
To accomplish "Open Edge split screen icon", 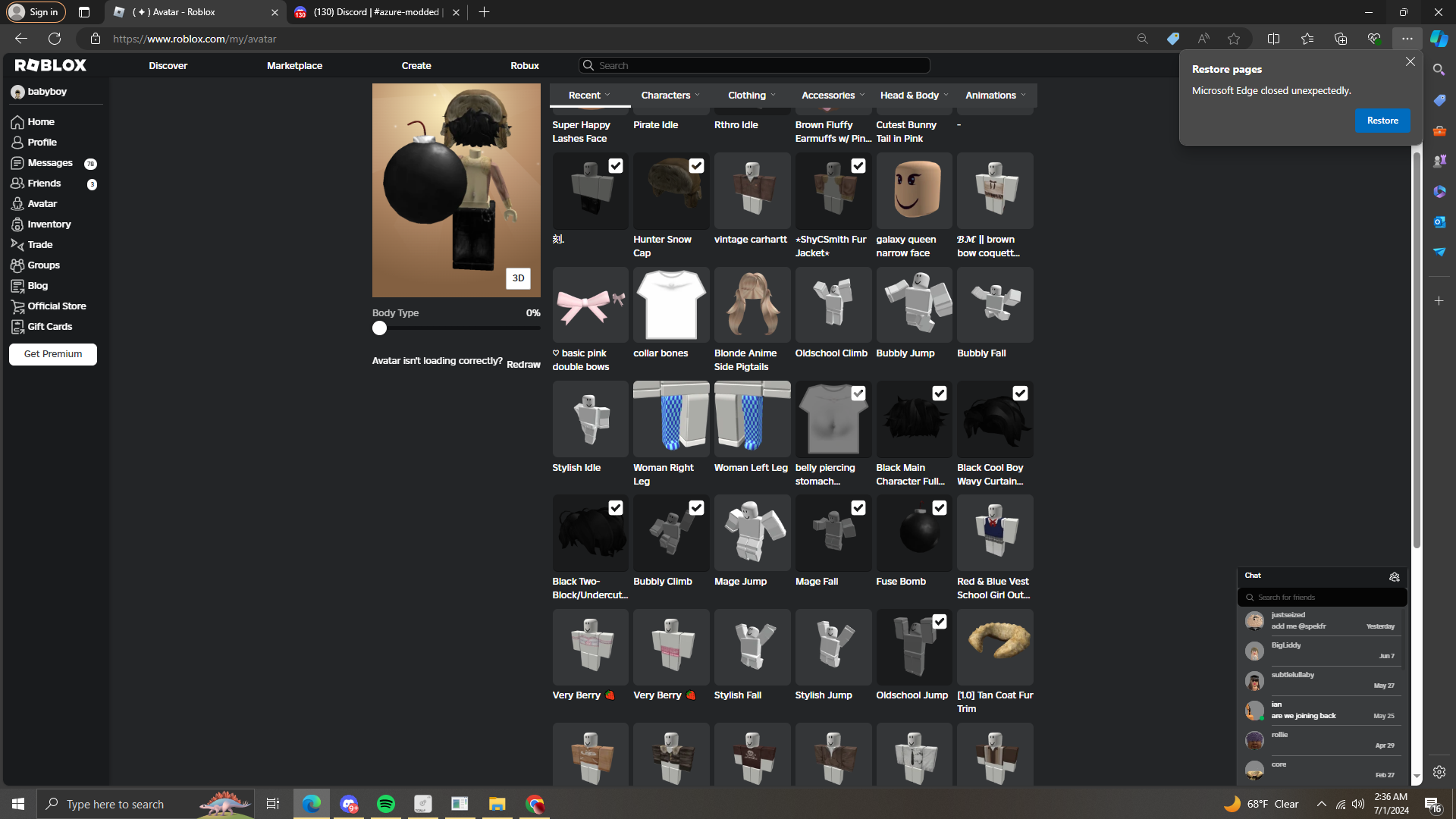I will click(1274, 39).
